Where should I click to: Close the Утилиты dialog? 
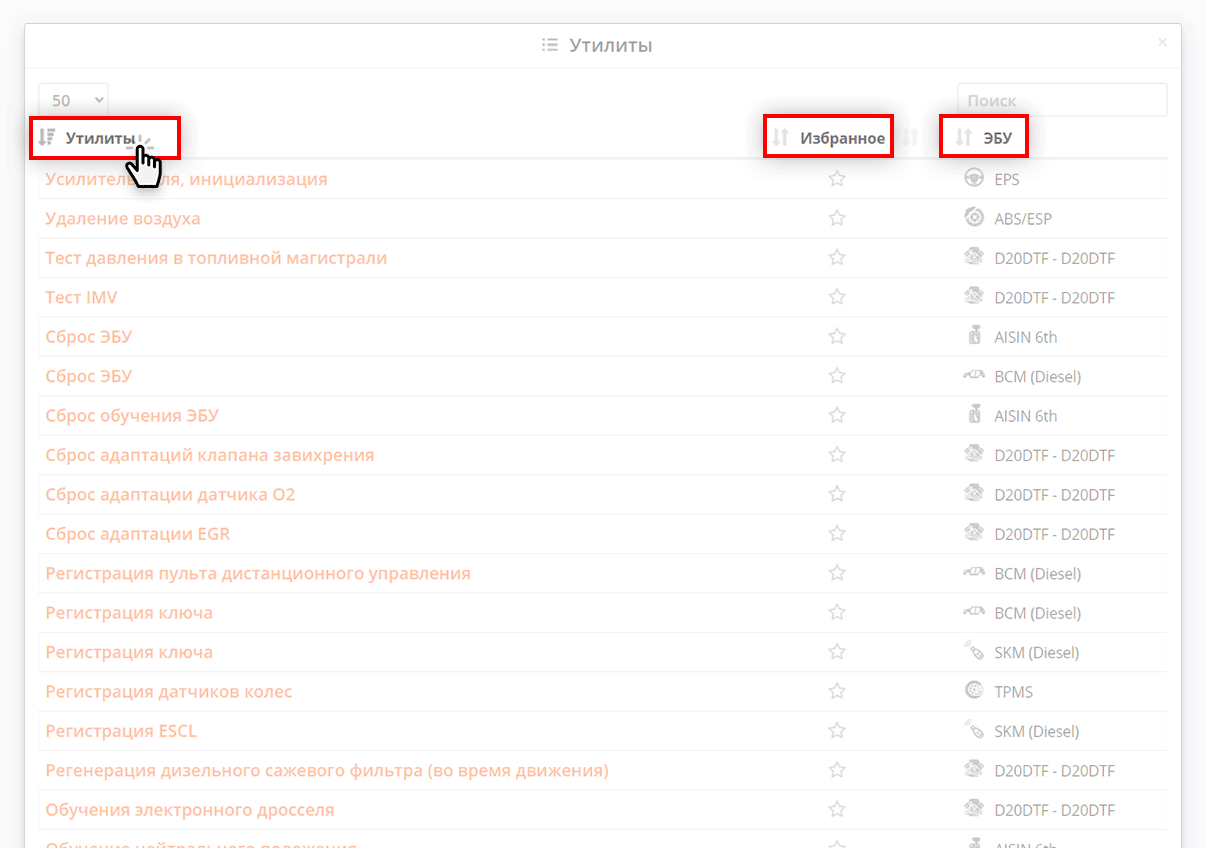pyautogui.click(x=1162, y=42)
